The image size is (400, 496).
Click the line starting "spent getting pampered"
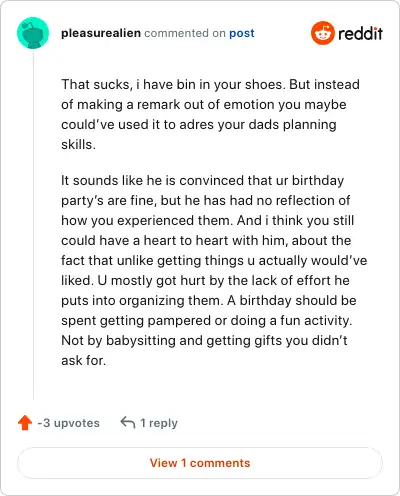[206, 320]
